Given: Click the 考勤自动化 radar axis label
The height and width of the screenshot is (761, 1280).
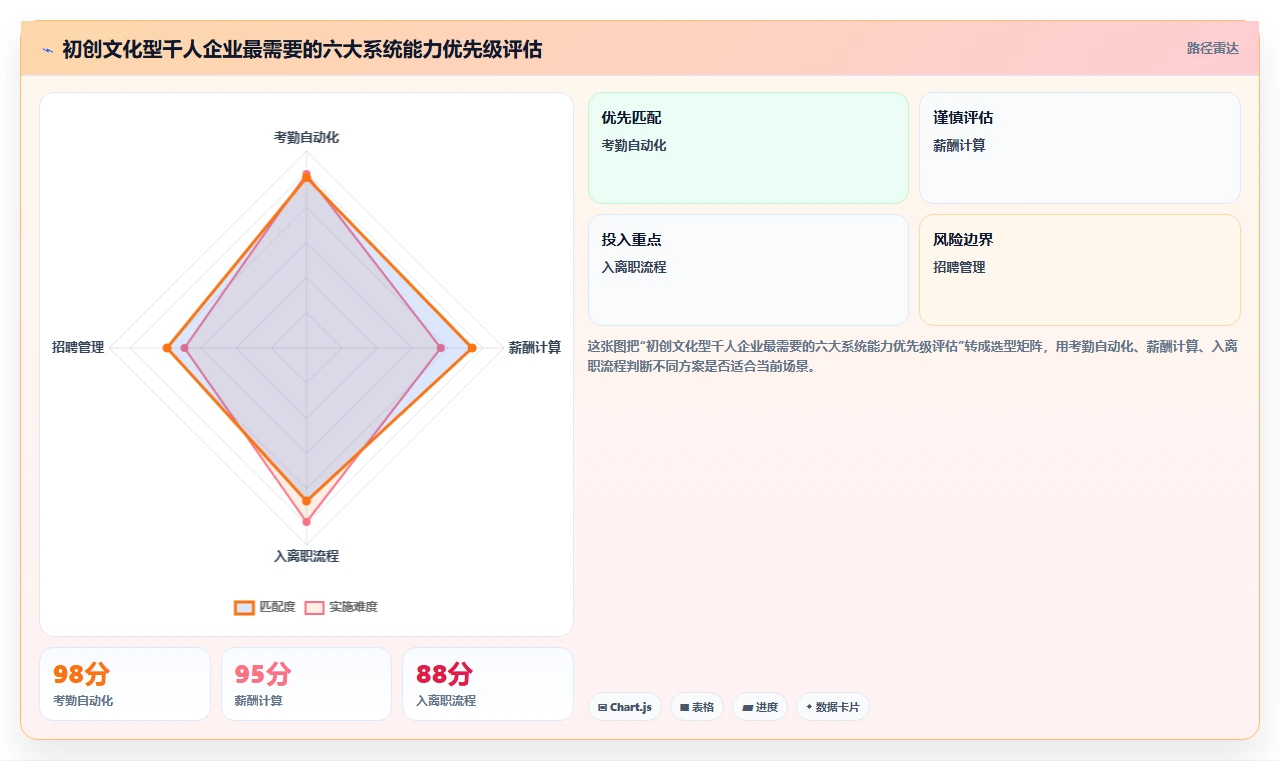Looking at the screenshot, I should (x=306, y=137).
